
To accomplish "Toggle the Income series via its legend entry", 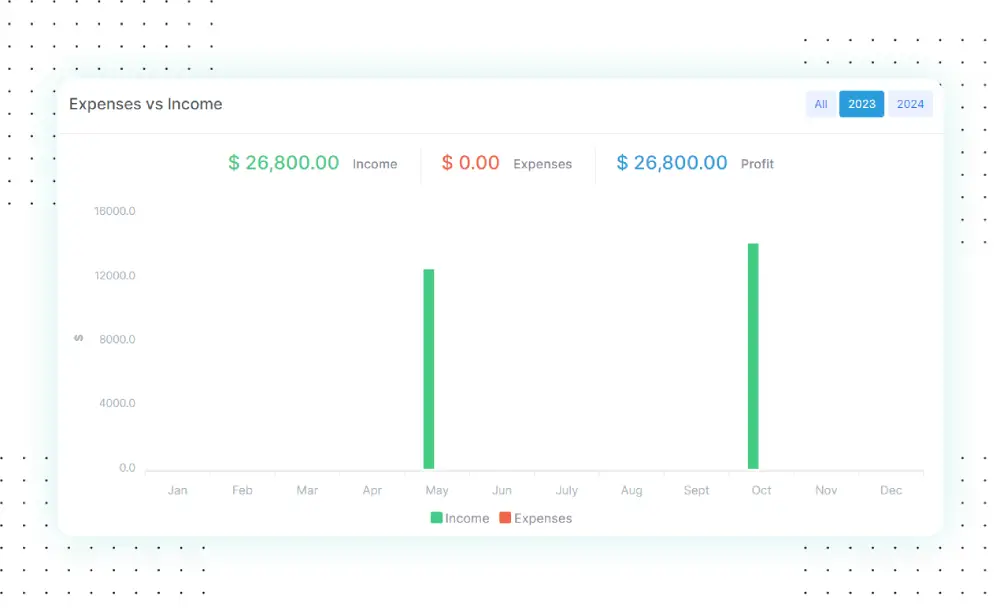I will 460,518.
